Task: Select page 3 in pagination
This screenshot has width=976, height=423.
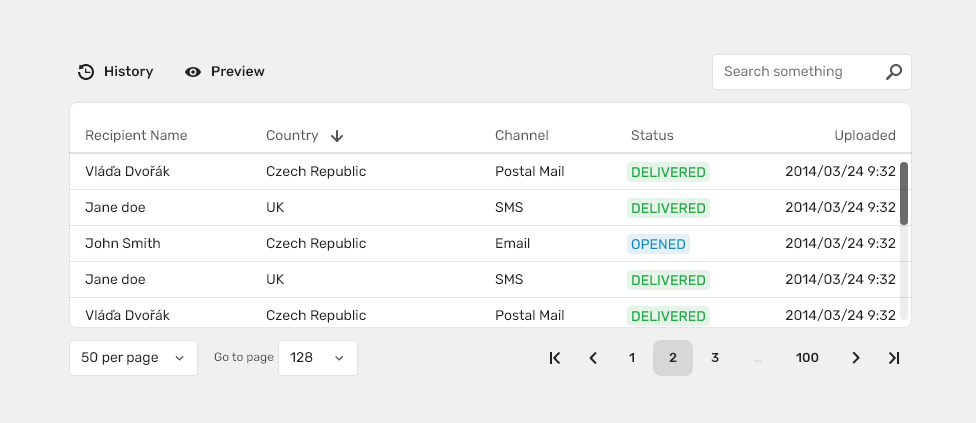Action: (715, 358)
